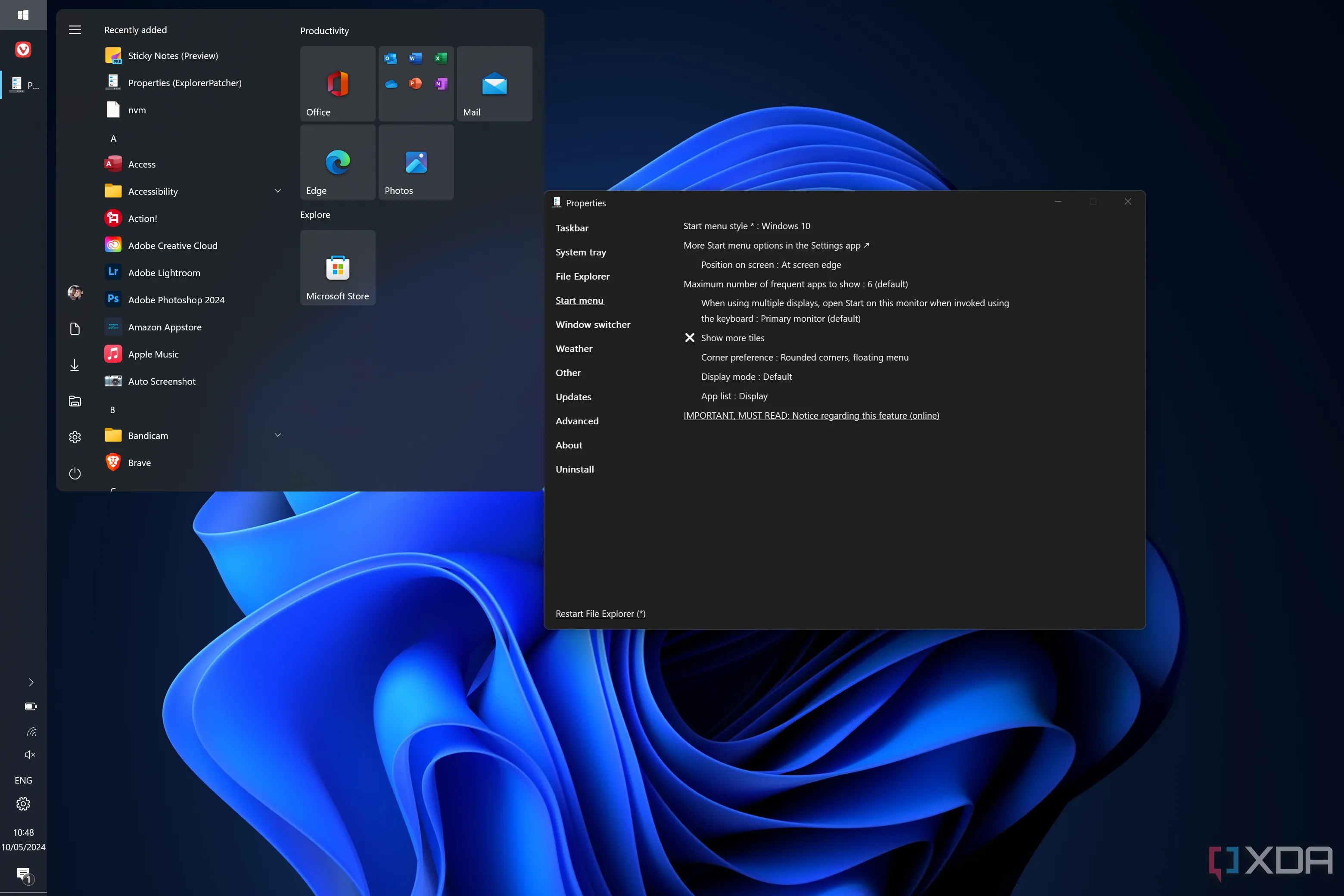The image size is (1344, 896).
Task: Open the Window switcher section
Action: [x=593, y=324]
